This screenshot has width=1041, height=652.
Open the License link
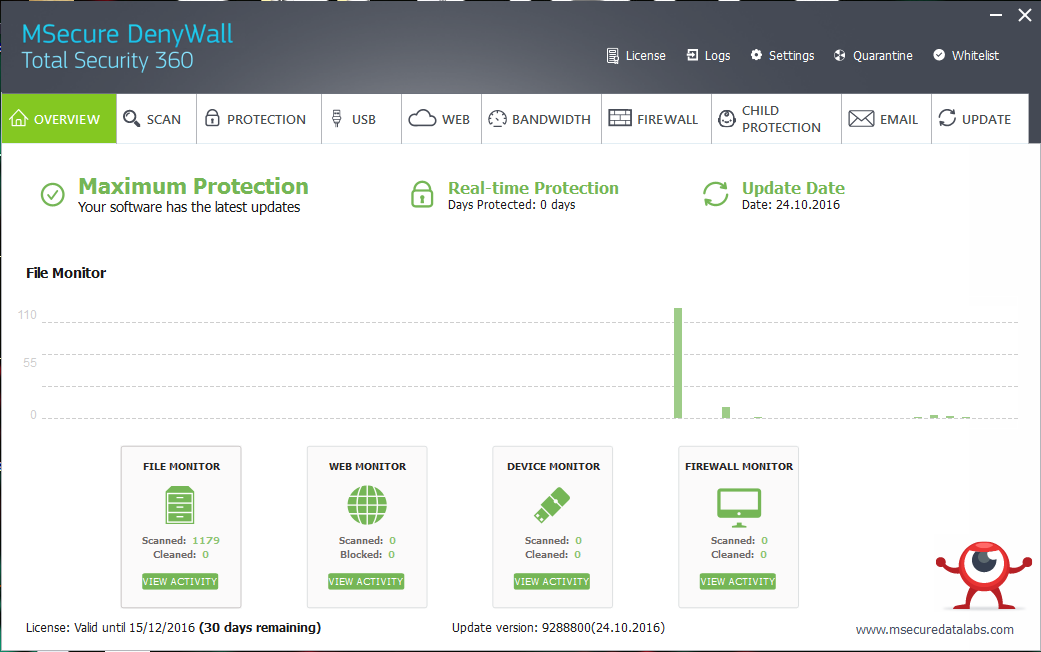pyautogui.click(x=636, y=56)
